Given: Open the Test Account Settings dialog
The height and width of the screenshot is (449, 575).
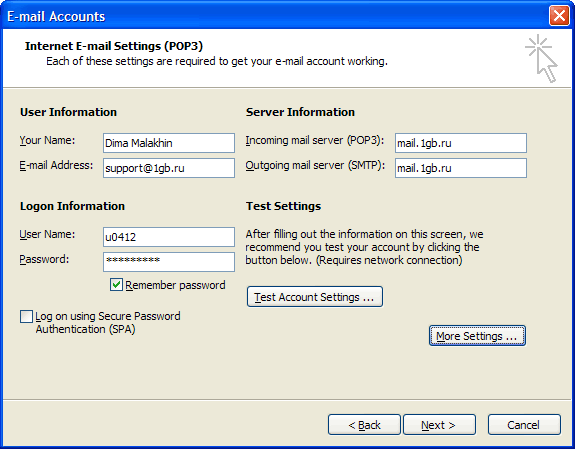Looking at the screenshot, I should pyautogui.click(x=315, y=297).
